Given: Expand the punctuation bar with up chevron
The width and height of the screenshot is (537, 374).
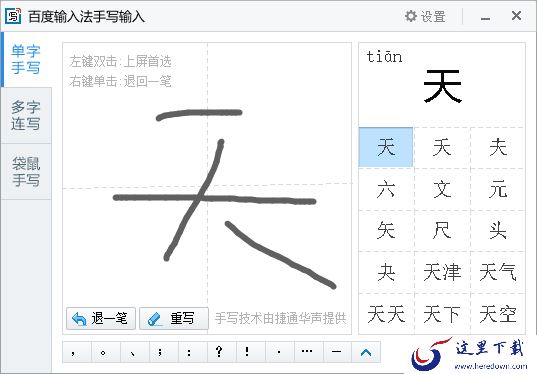Looking at the screenshot, I should point(366,352).
